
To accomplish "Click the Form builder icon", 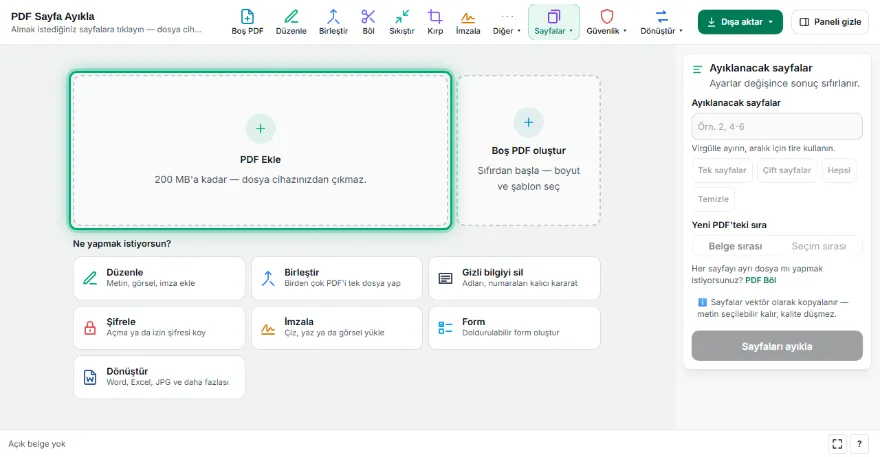I will (x=446, y=328).
